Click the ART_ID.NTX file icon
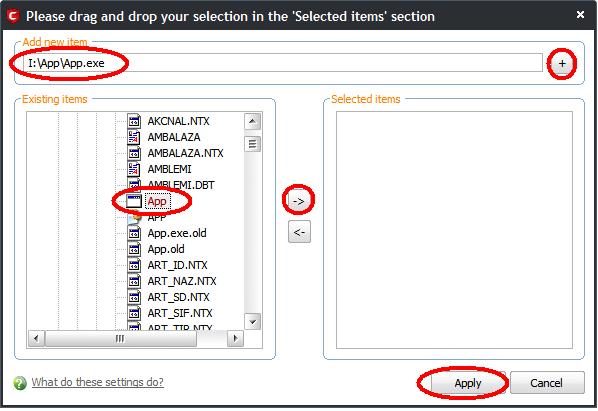This screenshot has height=411, width=598. point(134,265)
